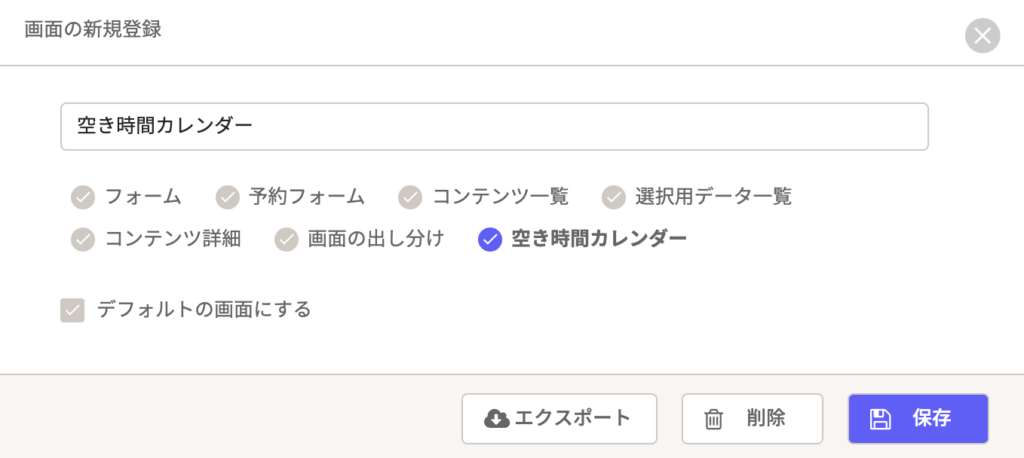Click the check circle icon beside フォーム

[83, 197]
